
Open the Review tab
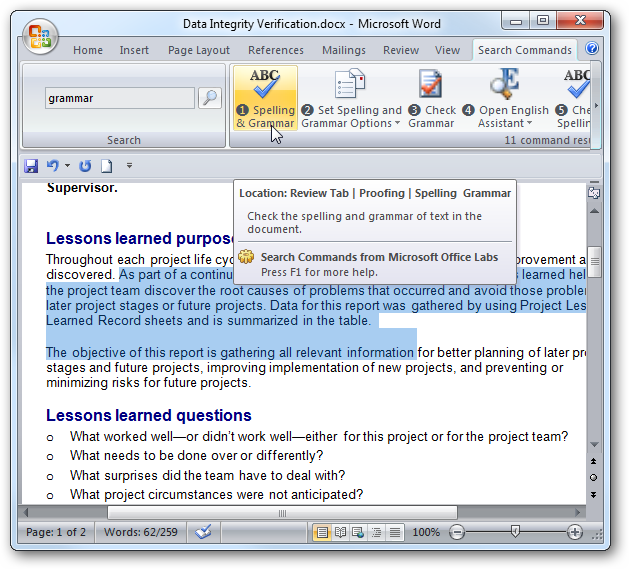tap(401, 50)
